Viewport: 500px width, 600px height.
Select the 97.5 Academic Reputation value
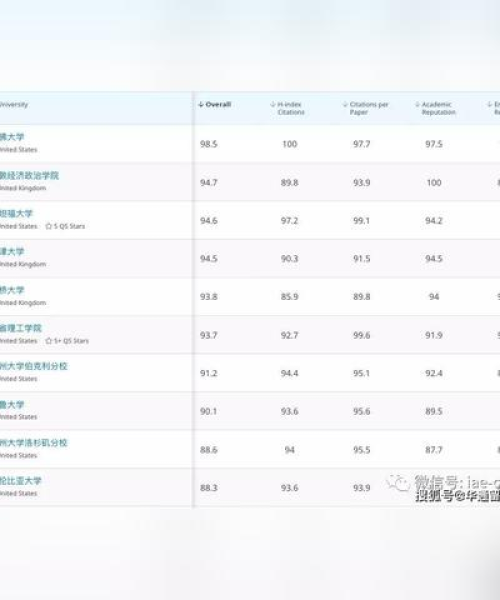[434, 144]
